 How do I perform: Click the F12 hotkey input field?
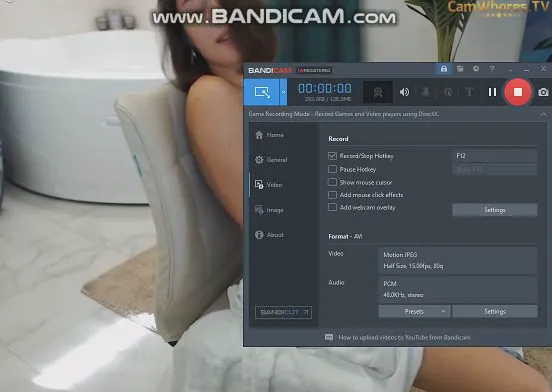(495, 156)
